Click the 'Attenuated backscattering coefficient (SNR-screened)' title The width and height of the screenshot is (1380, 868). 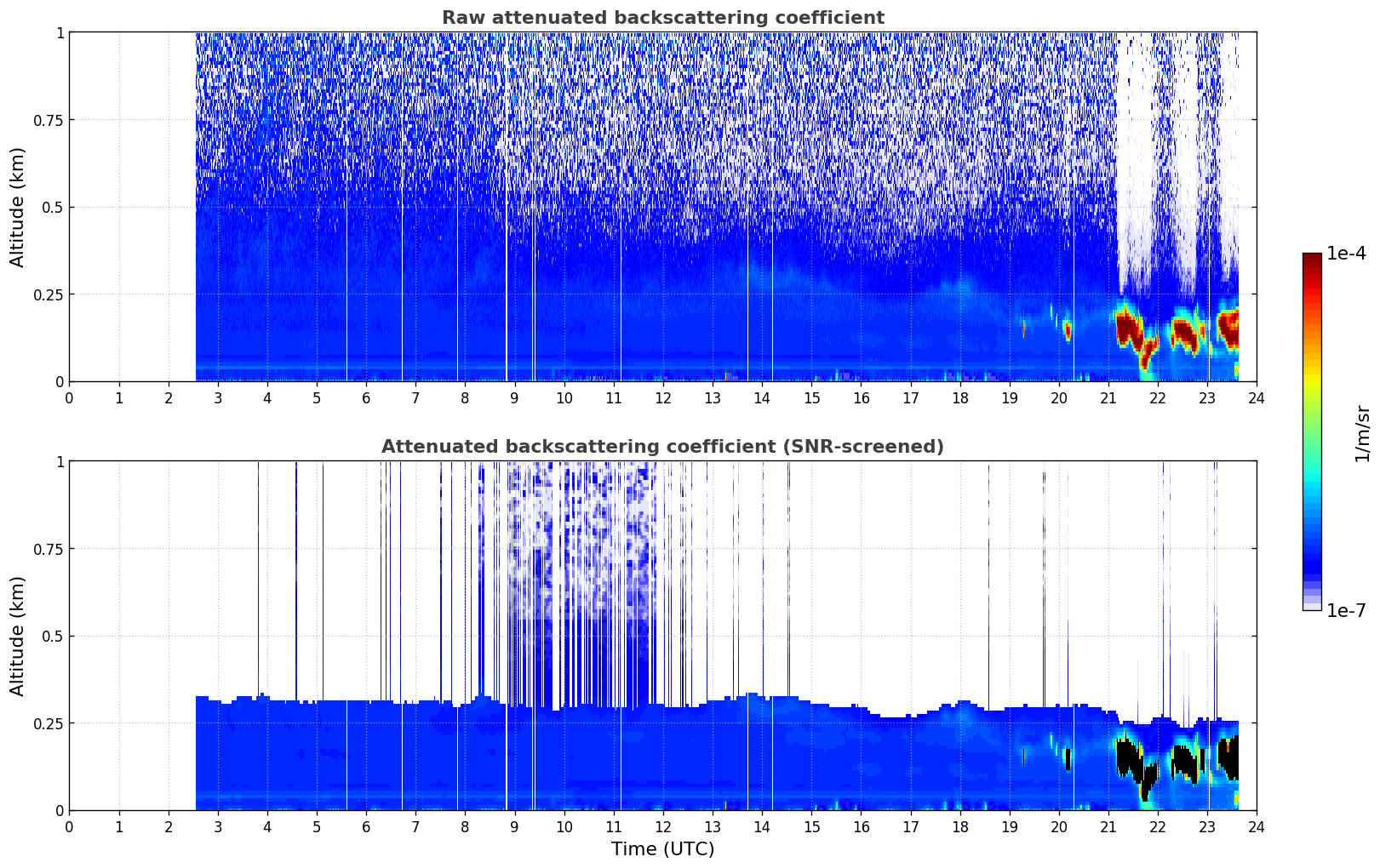click(662, 447)
